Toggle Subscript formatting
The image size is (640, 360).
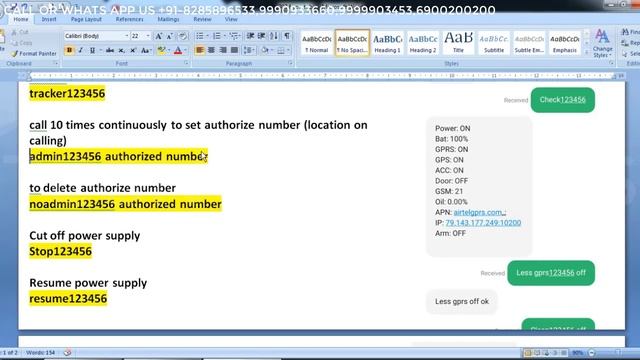[x=121, y=50]
